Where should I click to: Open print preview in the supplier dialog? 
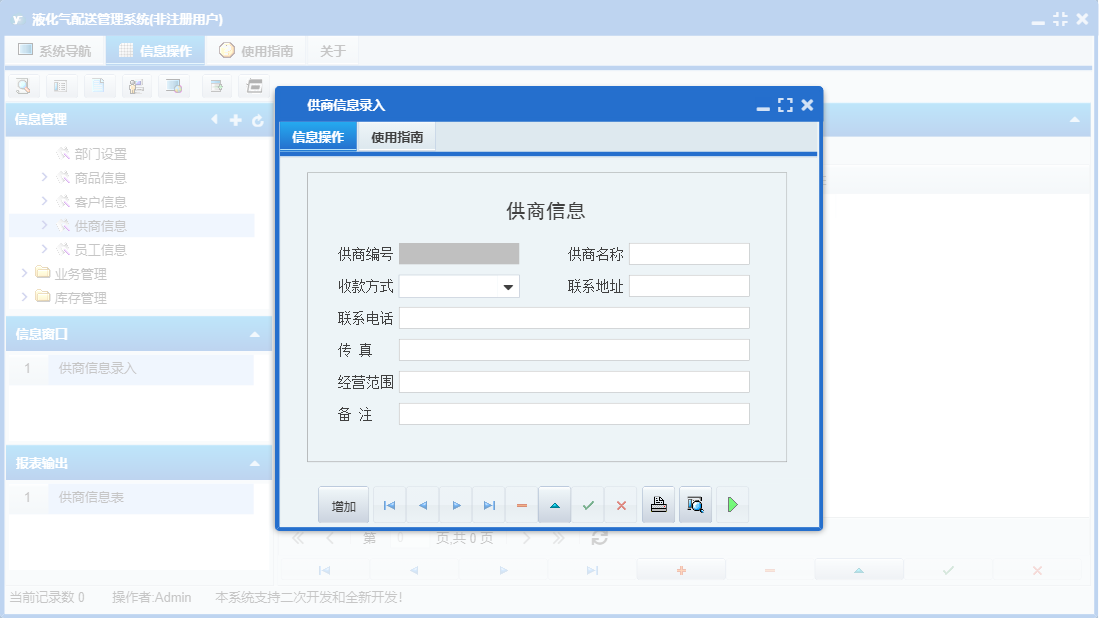694,505
